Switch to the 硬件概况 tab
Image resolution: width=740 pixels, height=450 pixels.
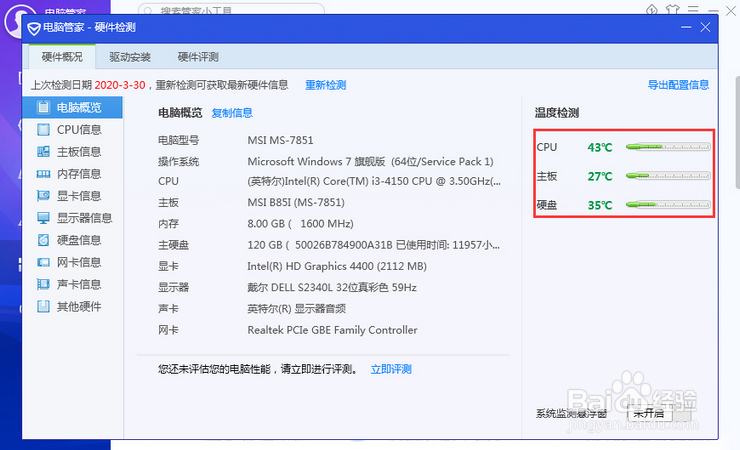62,57
